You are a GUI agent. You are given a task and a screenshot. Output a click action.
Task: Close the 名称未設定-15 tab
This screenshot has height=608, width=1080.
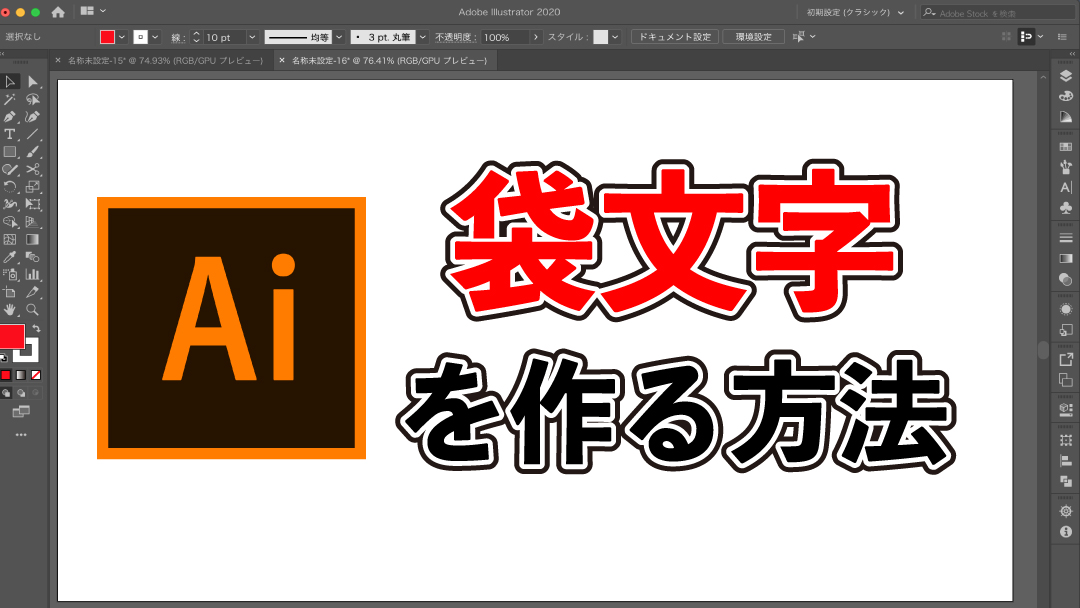tap(58, 61)
